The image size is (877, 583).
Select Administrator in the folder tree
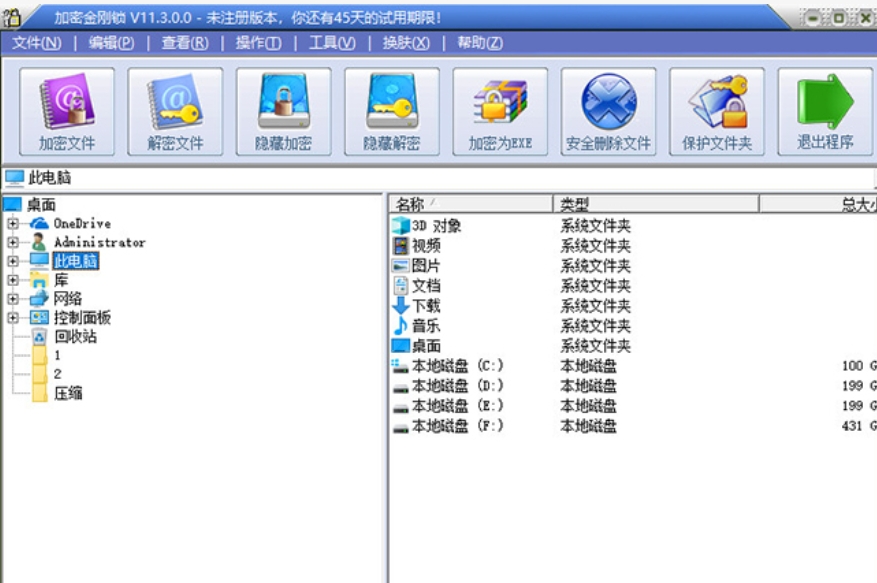pos(100,242)
